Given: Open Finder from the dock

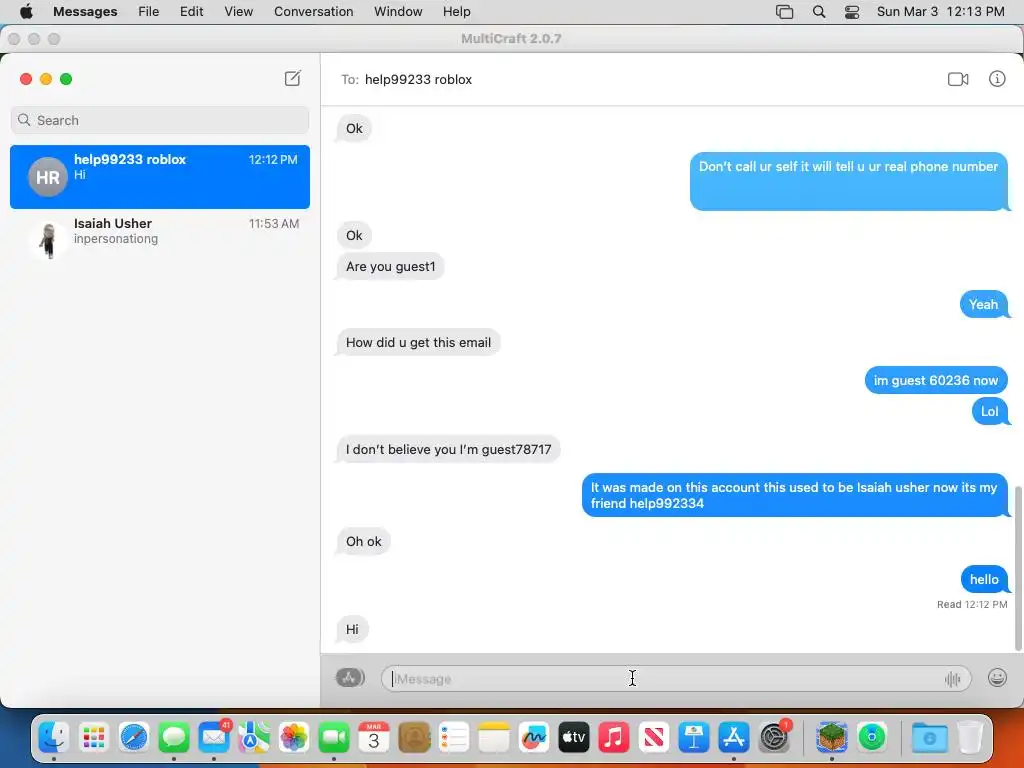Looking at the screenshot, I should (54, 737).
